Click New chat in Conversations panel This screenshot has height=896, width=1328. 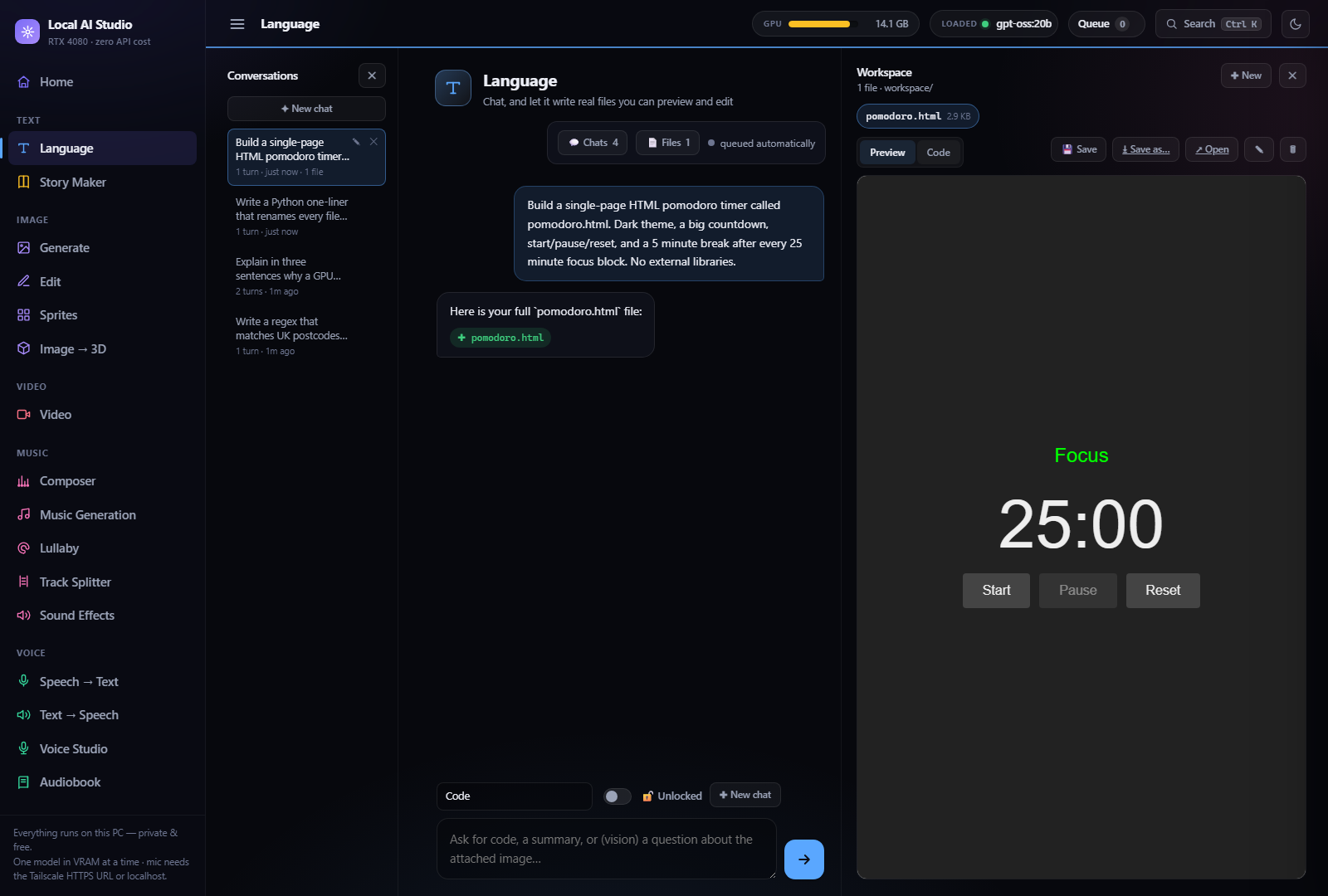pyautogui.click(x=306, y=109)
